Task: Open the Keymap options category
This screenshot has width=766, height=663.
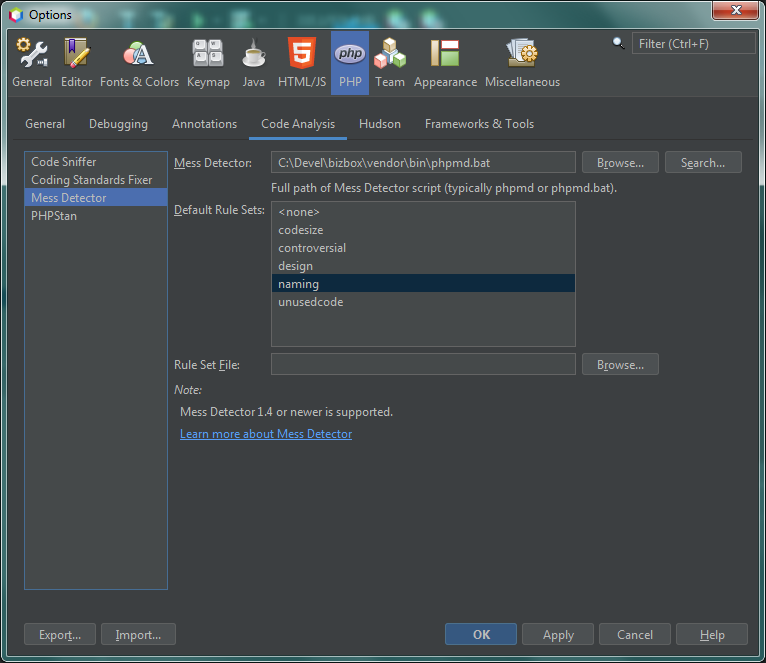Action: (x=208, y=64)
